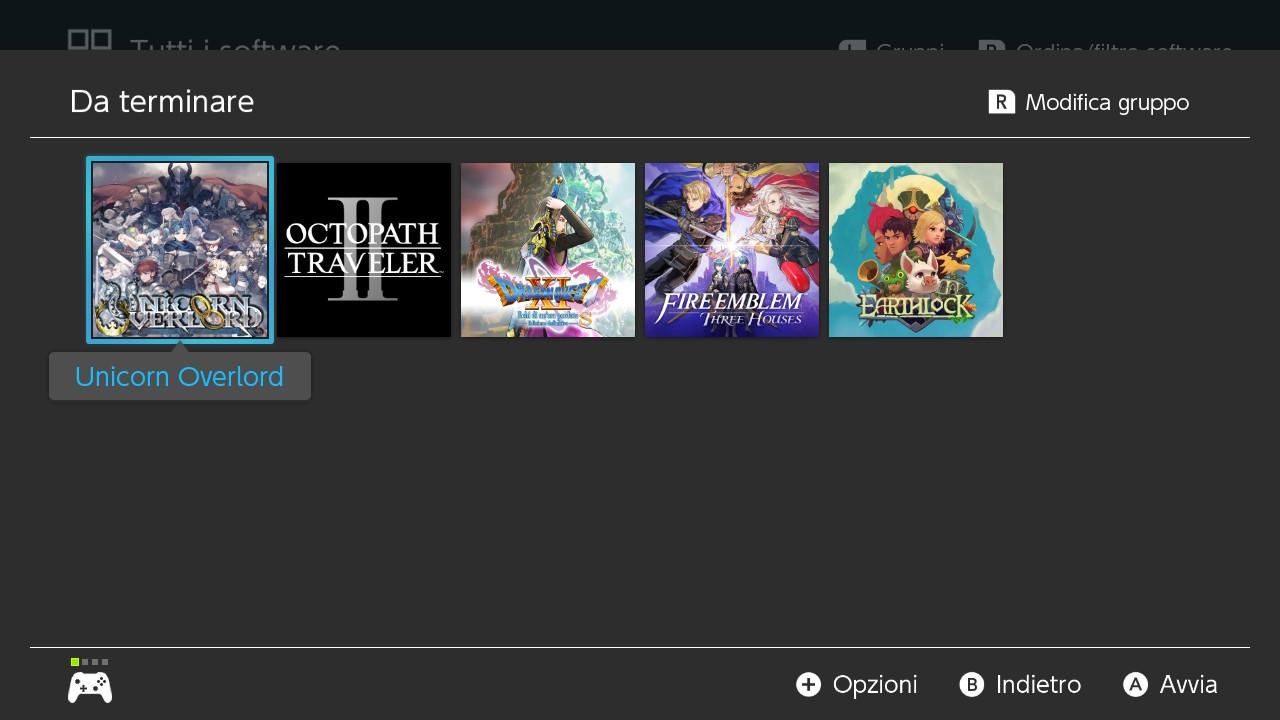
Task: Go back using the Indietro label
Action: [1038, 684]
